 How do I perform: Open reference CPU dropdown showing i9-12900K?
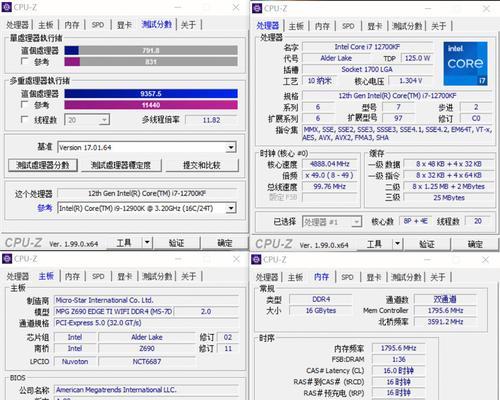coord(147,208)
